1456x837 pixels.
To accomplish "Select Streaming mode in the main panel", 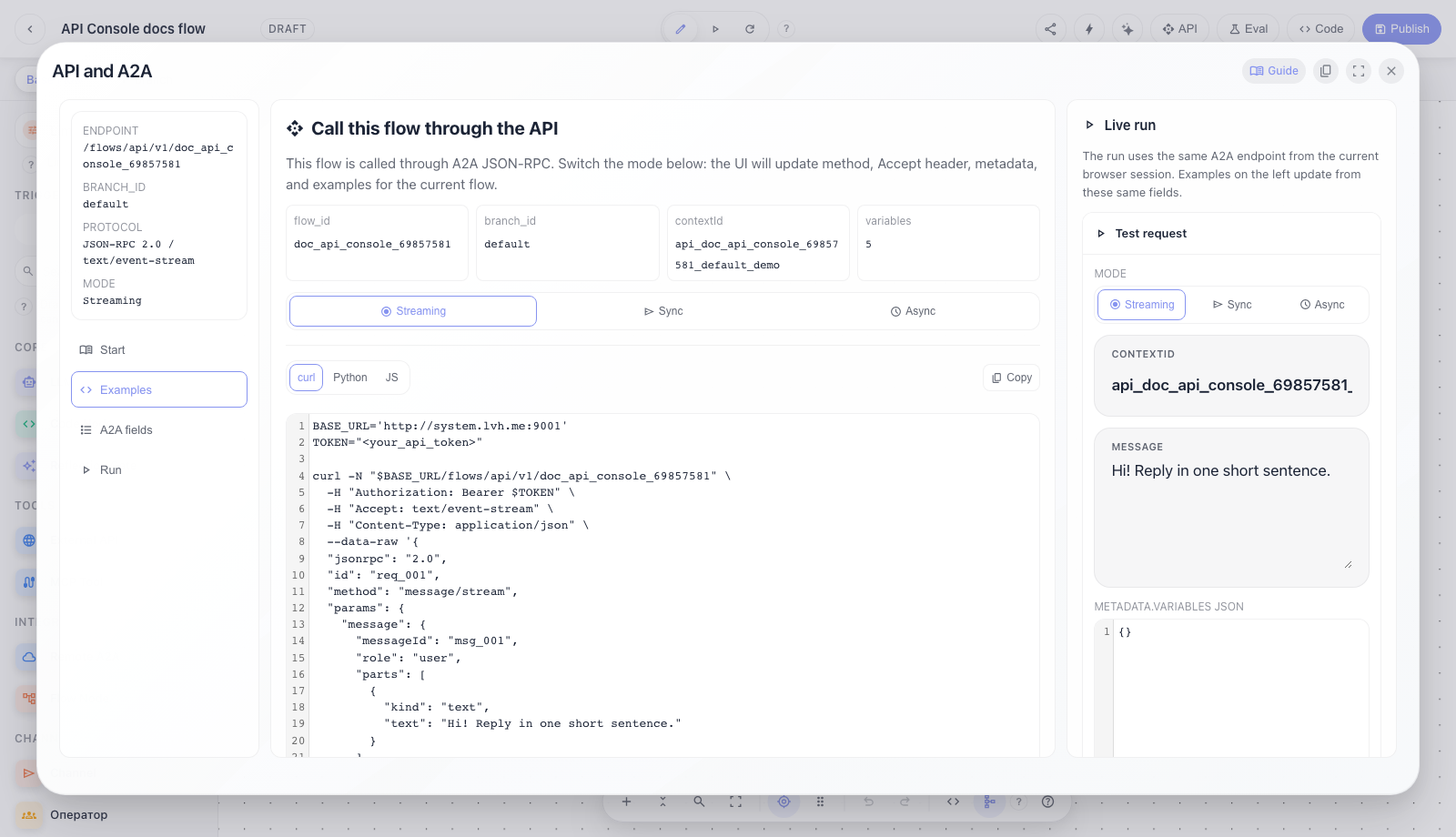I will [413, 311].
